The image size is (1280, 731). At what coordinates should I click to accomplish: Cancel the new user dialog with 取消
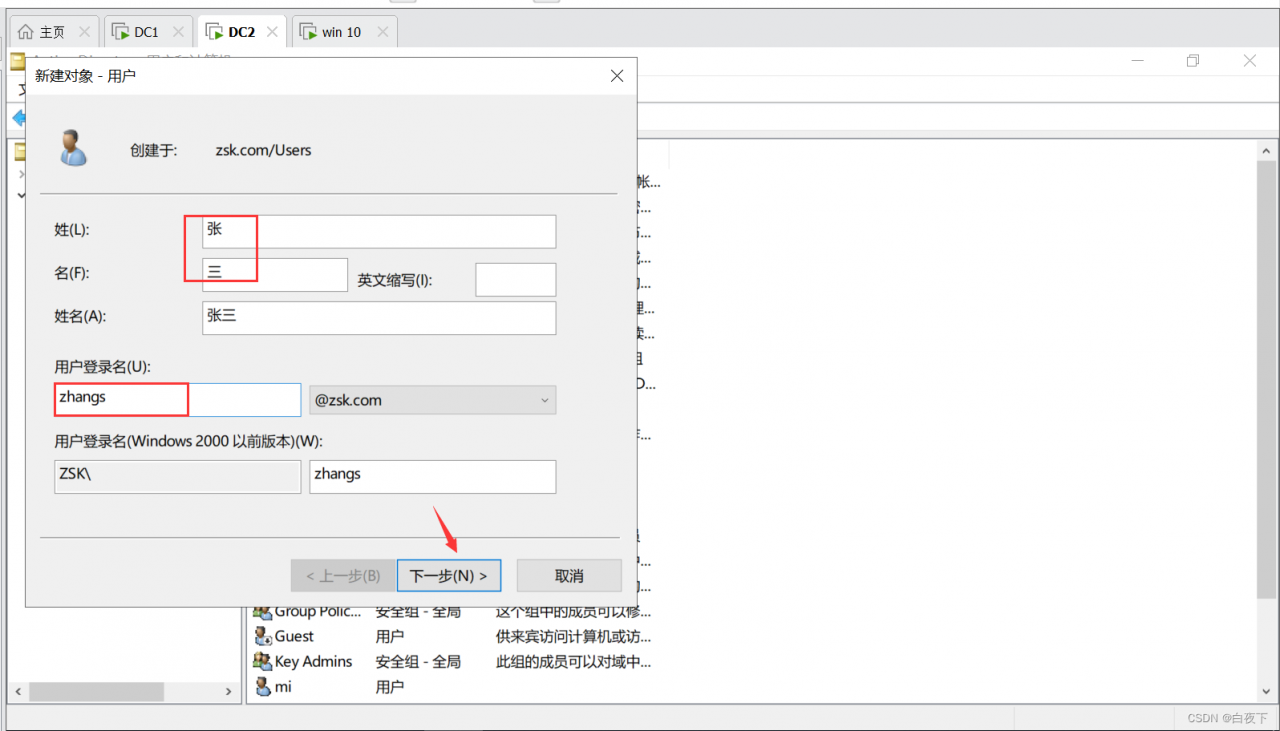point(569,576)
